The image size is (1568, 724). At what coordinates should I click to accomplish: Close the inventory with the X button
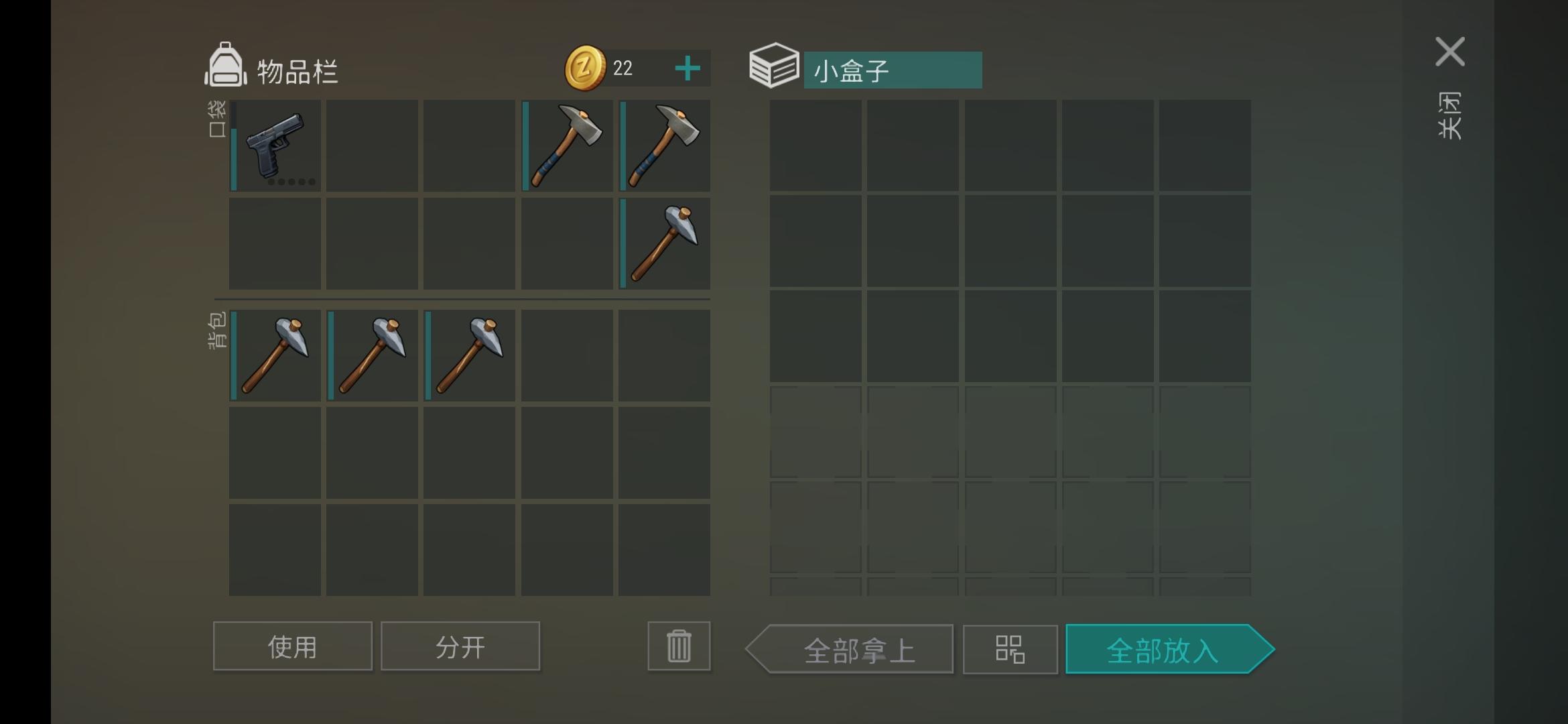coord(1450,52)
